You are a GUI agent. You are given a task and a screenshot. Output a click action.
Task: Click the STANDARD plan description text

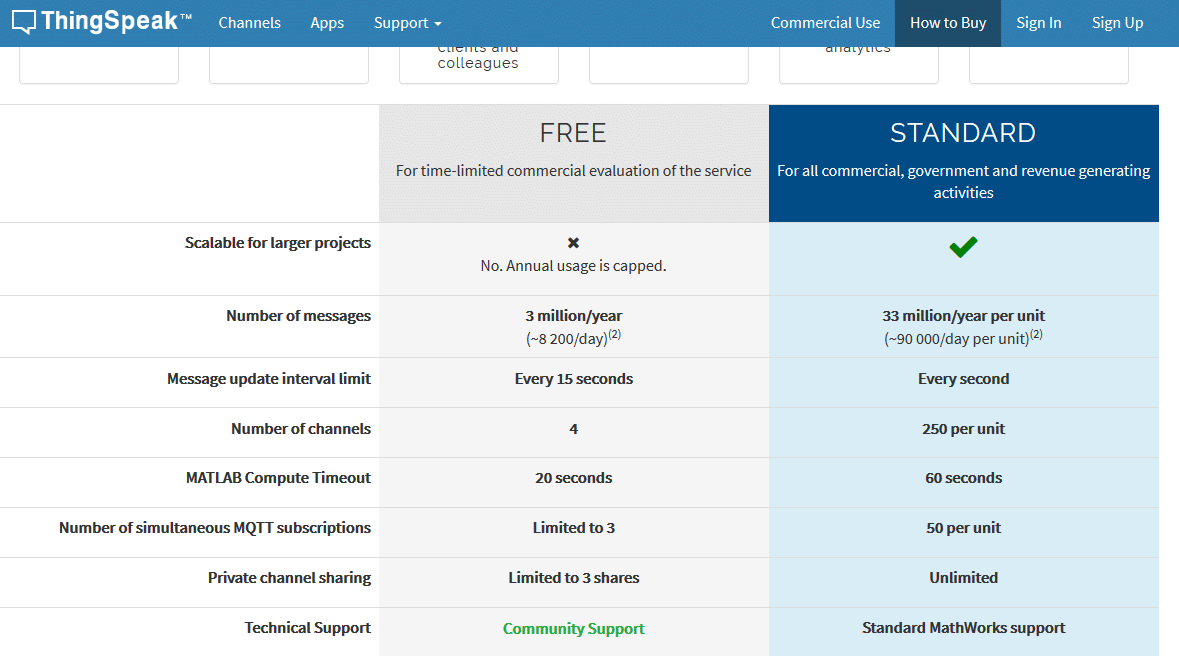coord(963,182)
